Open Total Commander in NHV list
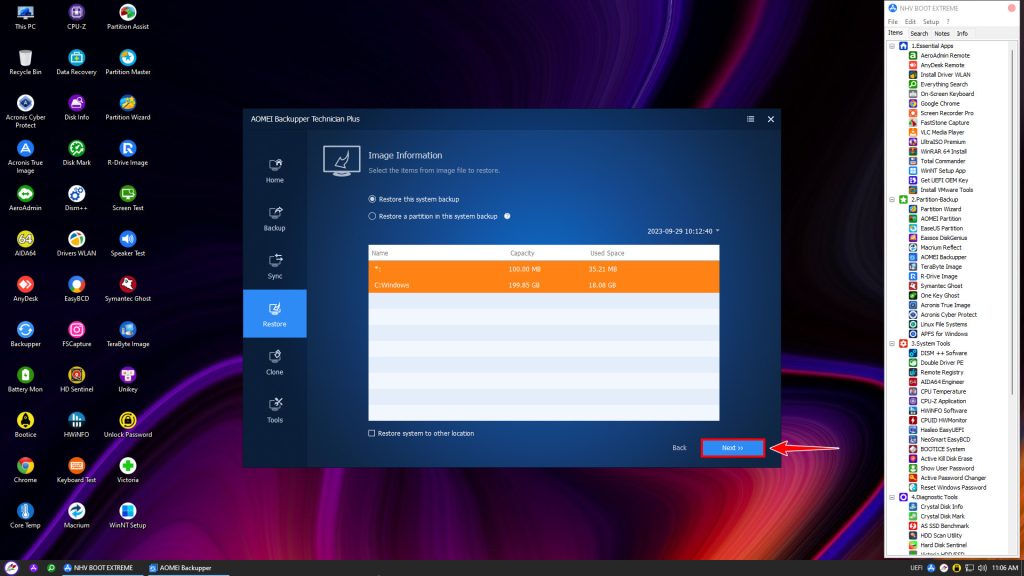This screenshot has width=1024, height=576. tap(942, 161)
